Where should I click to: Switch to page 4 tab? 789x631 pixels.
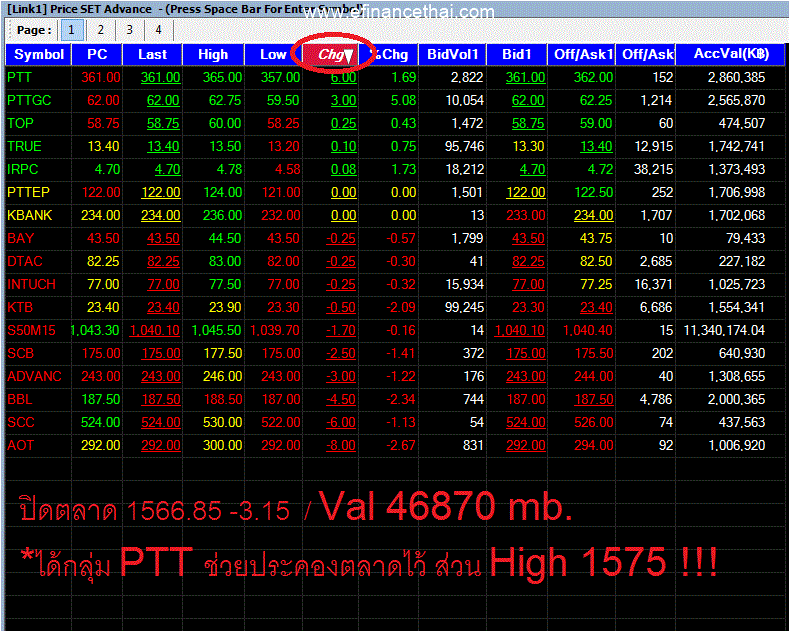click(158, 30)
